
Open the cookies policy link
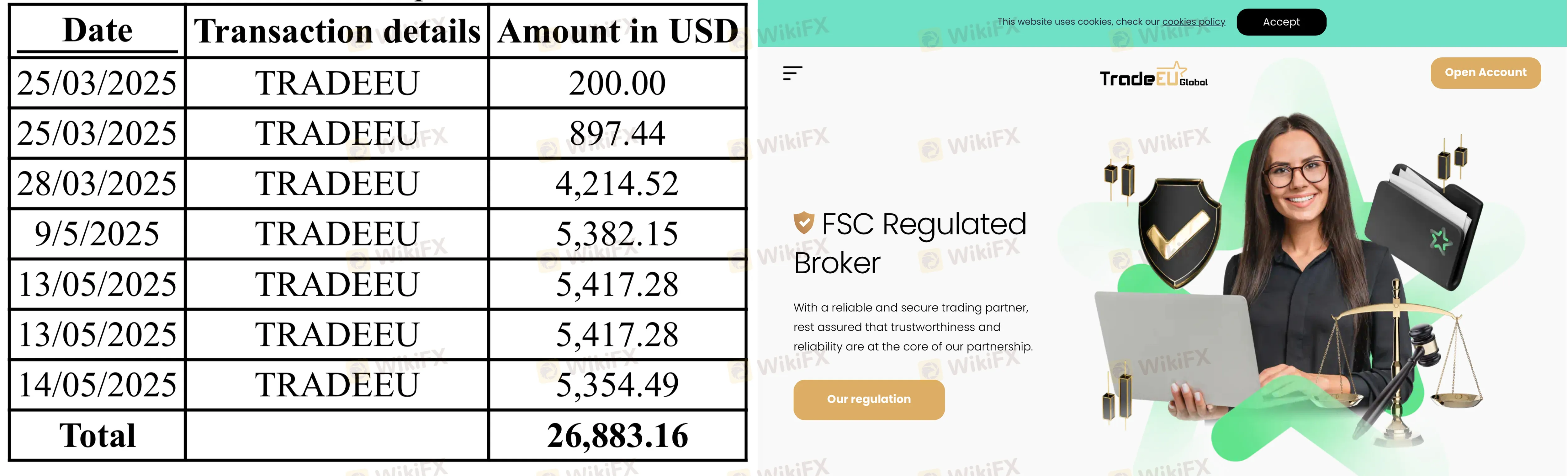pos(1193,22)
